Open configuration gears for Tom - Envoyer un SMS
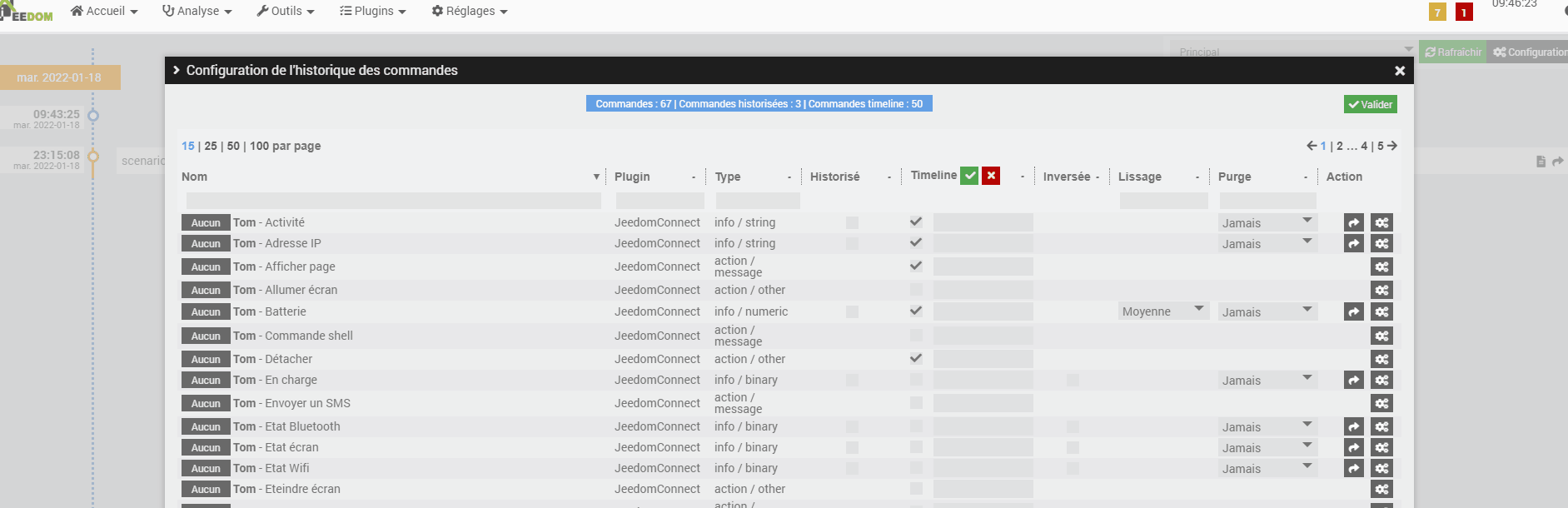The image size is (1568, 508). coord(1381,403)
